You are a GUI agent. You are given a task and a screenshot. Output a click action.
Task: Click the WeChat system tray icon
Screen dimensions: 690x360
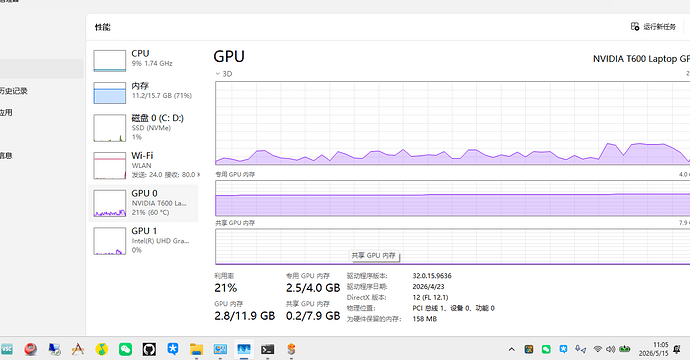click(x=546, y=349)
